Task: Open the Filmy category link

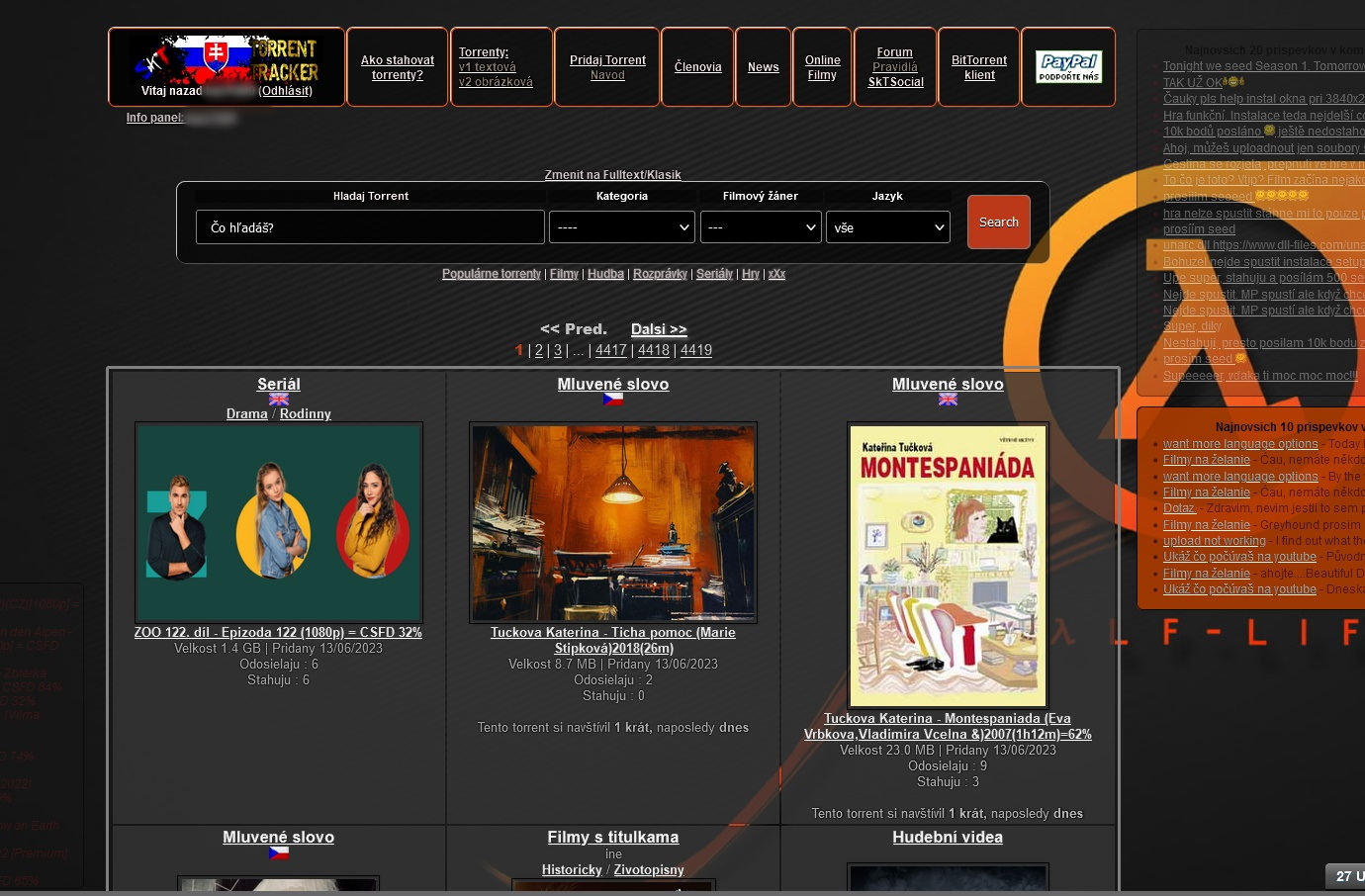Action: point(564,274)
